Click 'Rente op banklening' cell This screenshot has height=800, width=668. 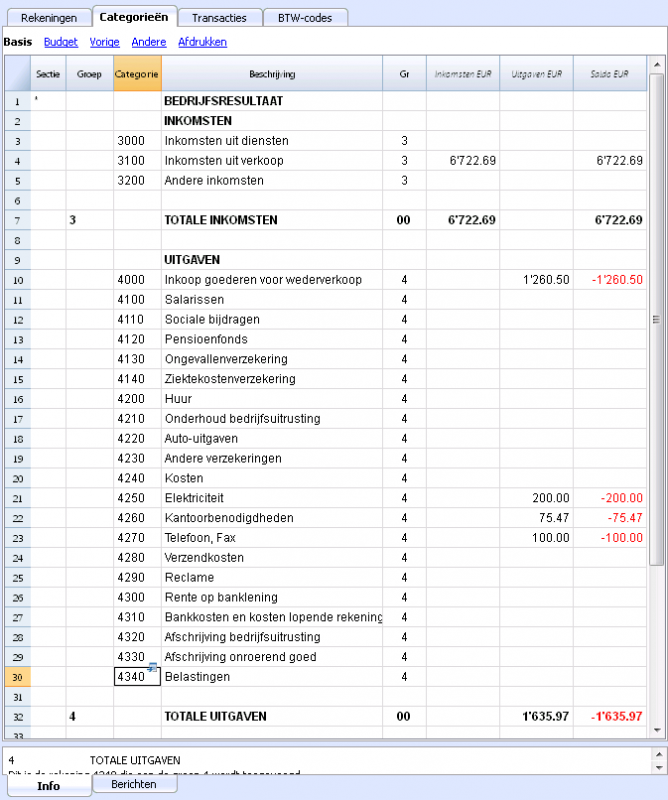[272, 598]
